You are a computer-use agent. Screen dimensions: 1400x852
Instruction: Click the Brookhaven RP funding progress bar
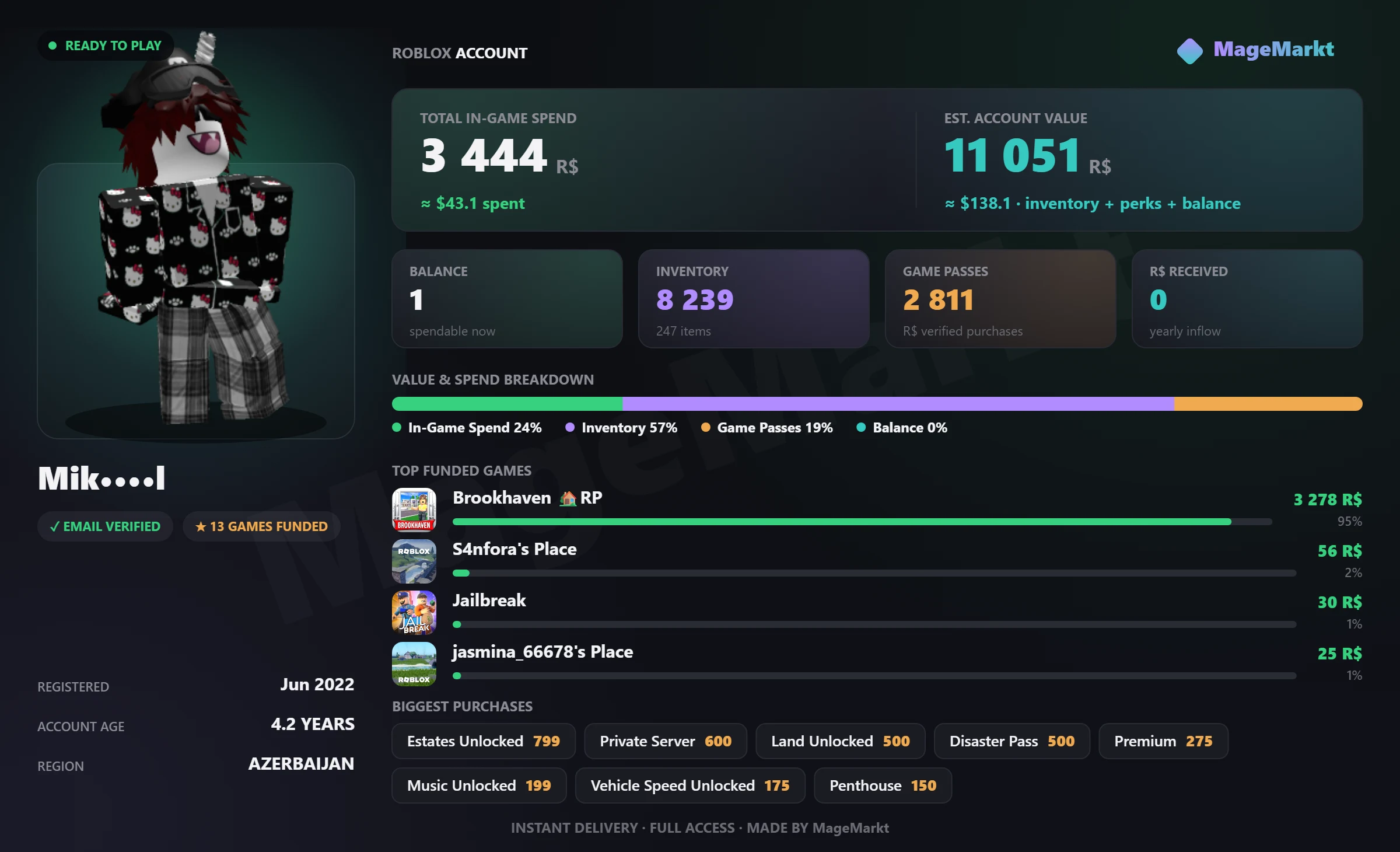[862, 522]
